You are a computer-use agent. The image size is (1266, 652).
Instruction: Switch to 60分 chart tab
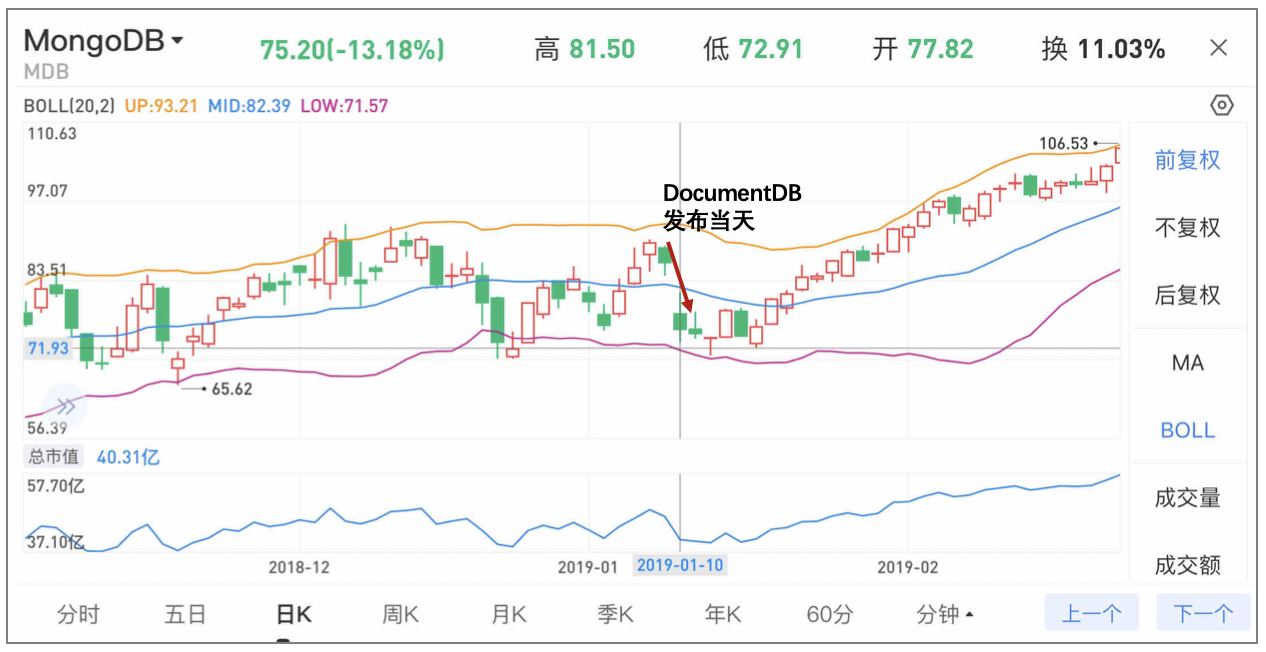[830, 614]
